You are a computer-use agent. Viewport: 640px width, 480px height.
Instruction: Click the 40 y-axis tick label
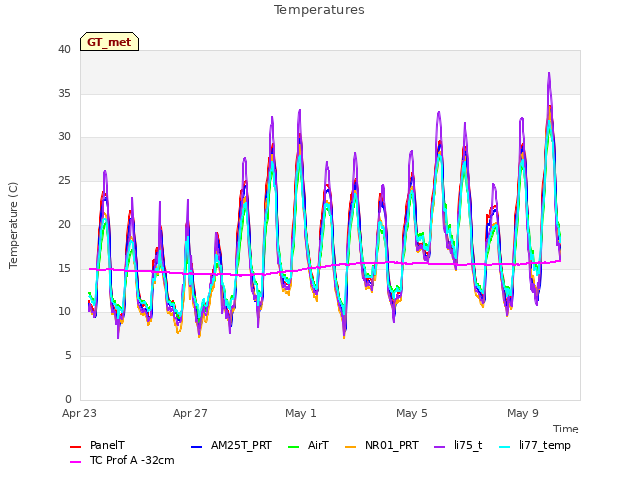[x=64, y=49]
